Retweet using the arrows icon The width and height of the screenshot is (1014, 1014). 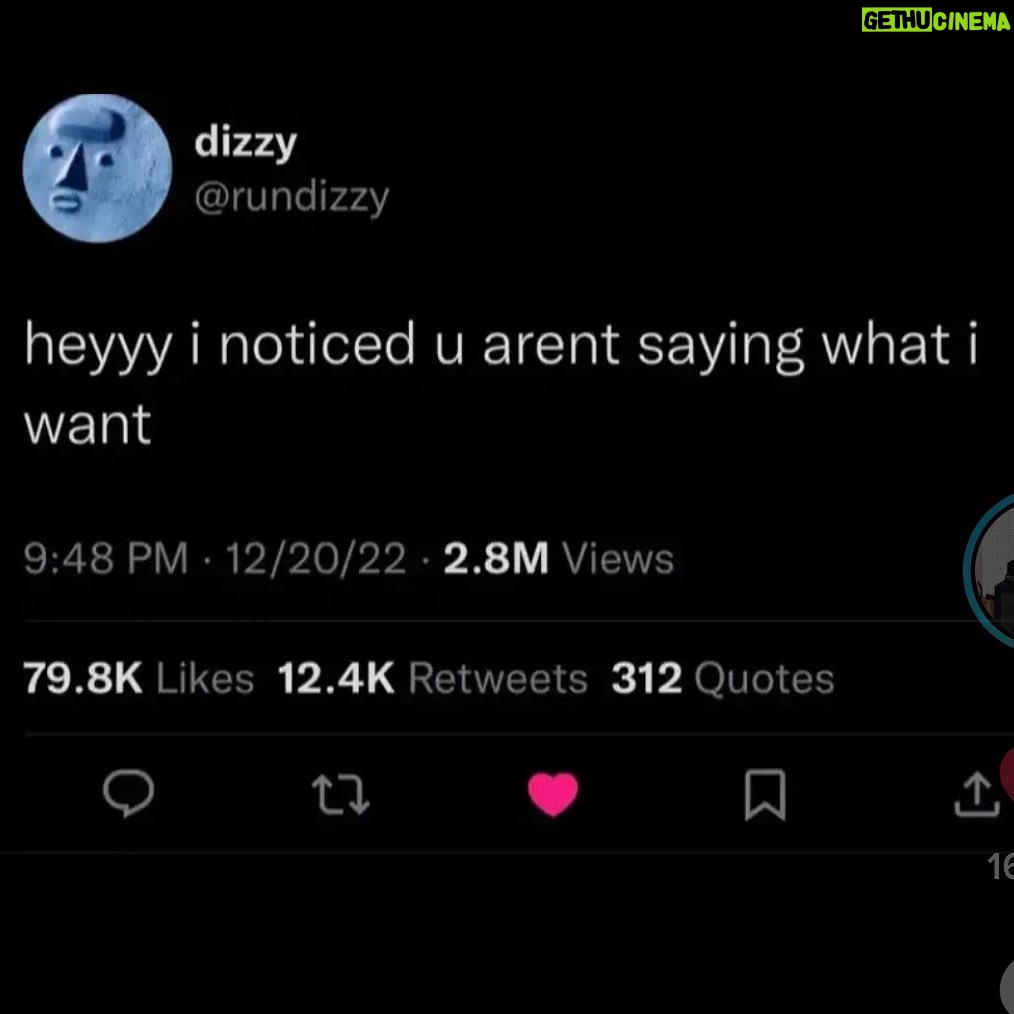(340, 794)
